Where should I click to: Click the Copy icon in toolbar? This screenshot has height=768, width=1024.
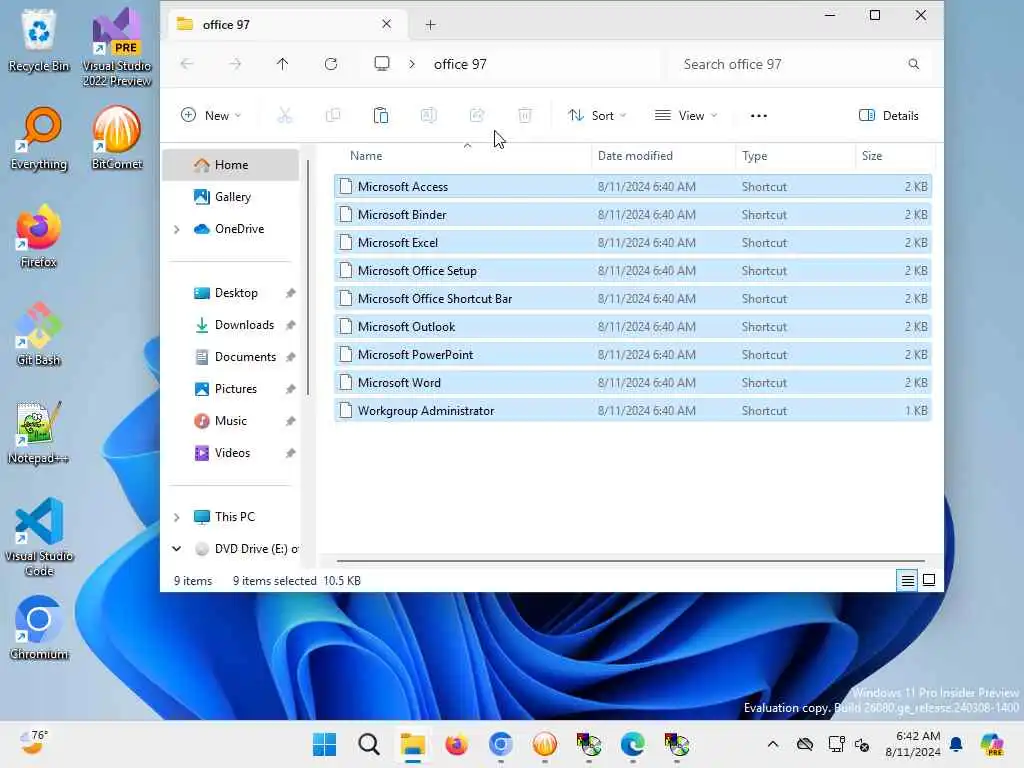(332, 116)
